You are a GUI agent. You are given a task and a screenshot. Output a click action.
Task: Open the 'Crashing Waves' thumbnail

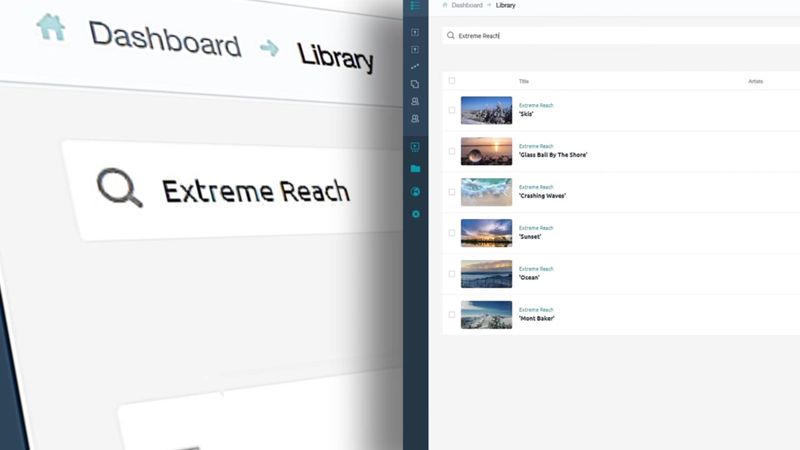click(x=486, y=192)
